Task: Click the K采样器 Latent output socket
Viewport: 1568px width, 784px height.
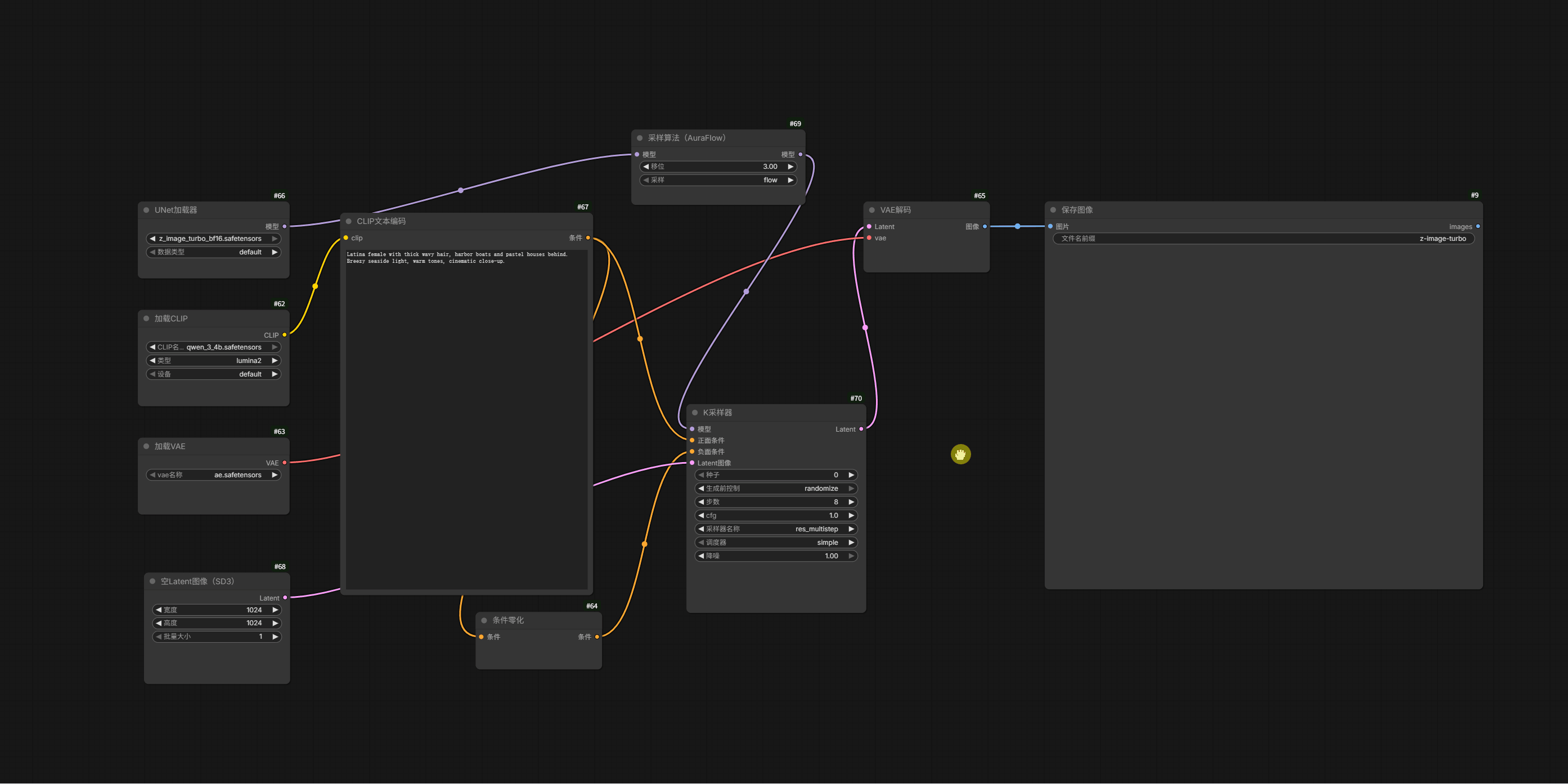Action: click(x=861, y=429)
